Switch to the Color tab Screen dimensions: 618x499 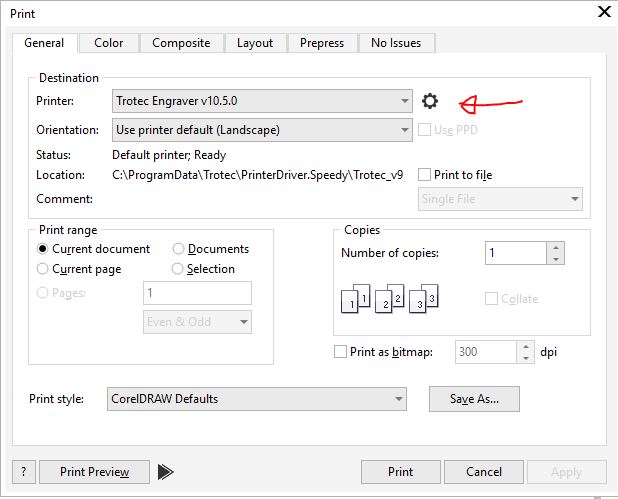pos(108,43)
